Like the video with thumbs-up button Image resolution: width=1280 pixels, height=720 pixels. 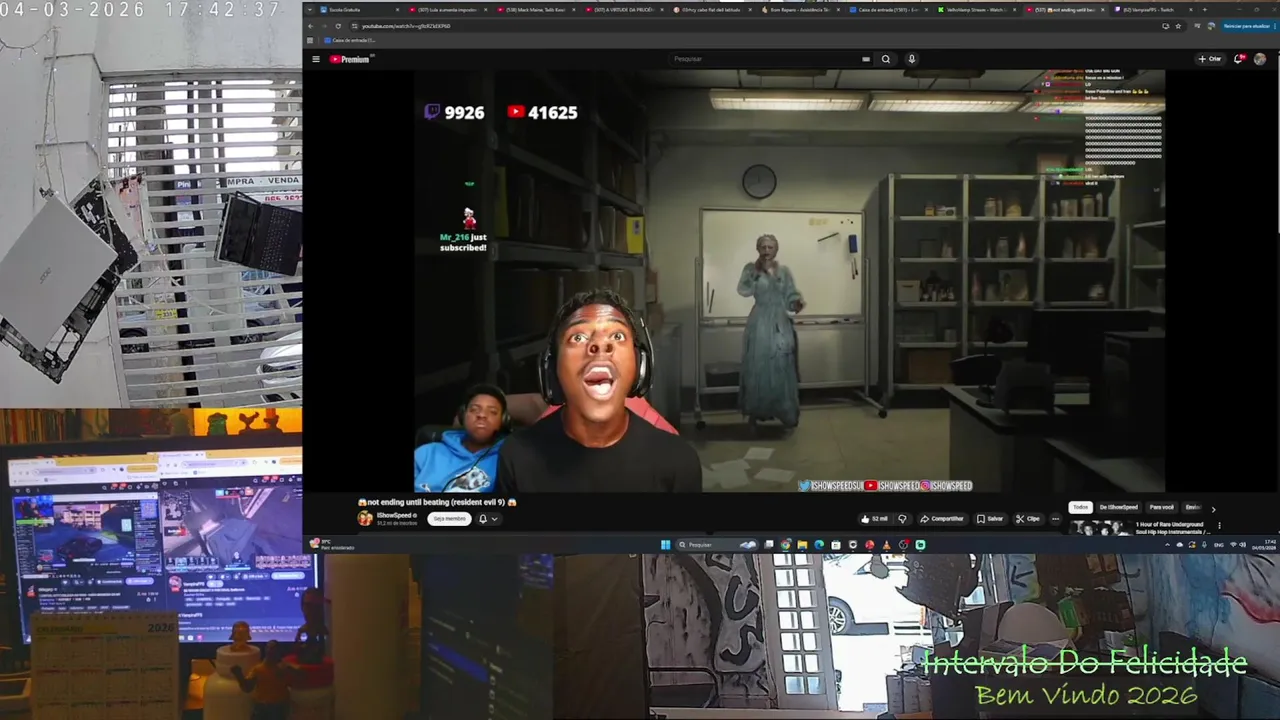coord(874,519)
